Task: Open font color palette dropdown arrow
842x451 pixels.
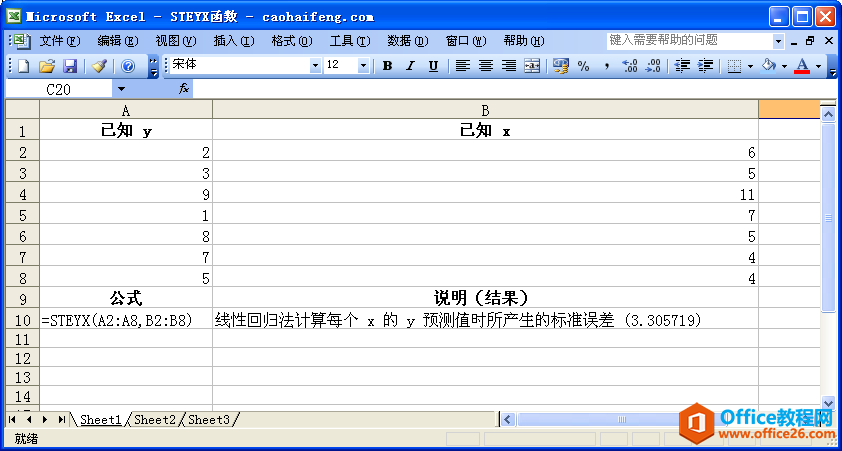Action: tap(819, 66)
